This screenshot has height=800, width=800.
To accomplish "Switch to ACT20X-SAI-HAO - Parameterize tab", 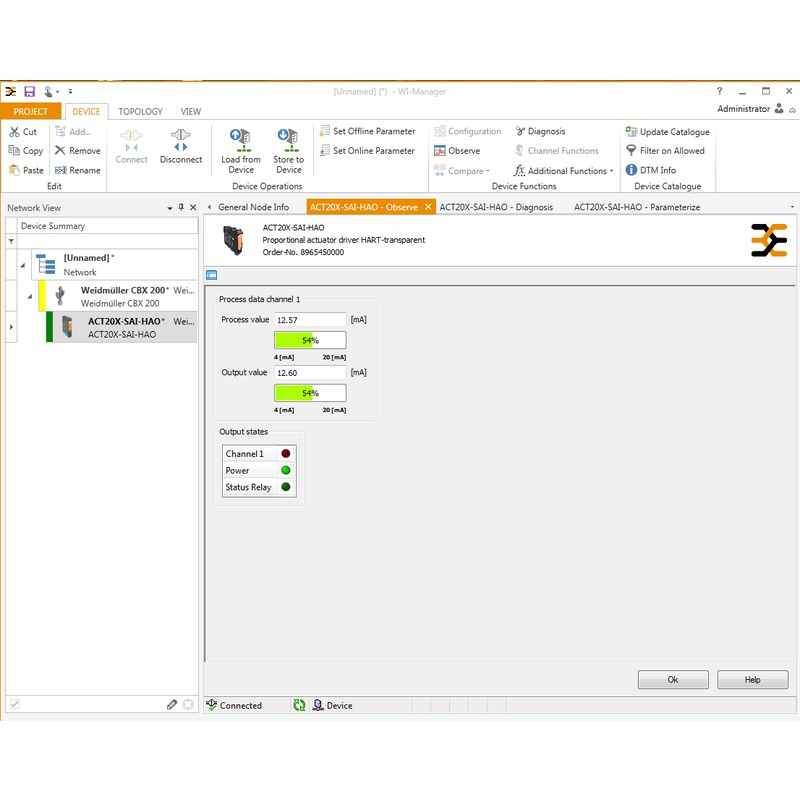I will (x=637, y=207).
